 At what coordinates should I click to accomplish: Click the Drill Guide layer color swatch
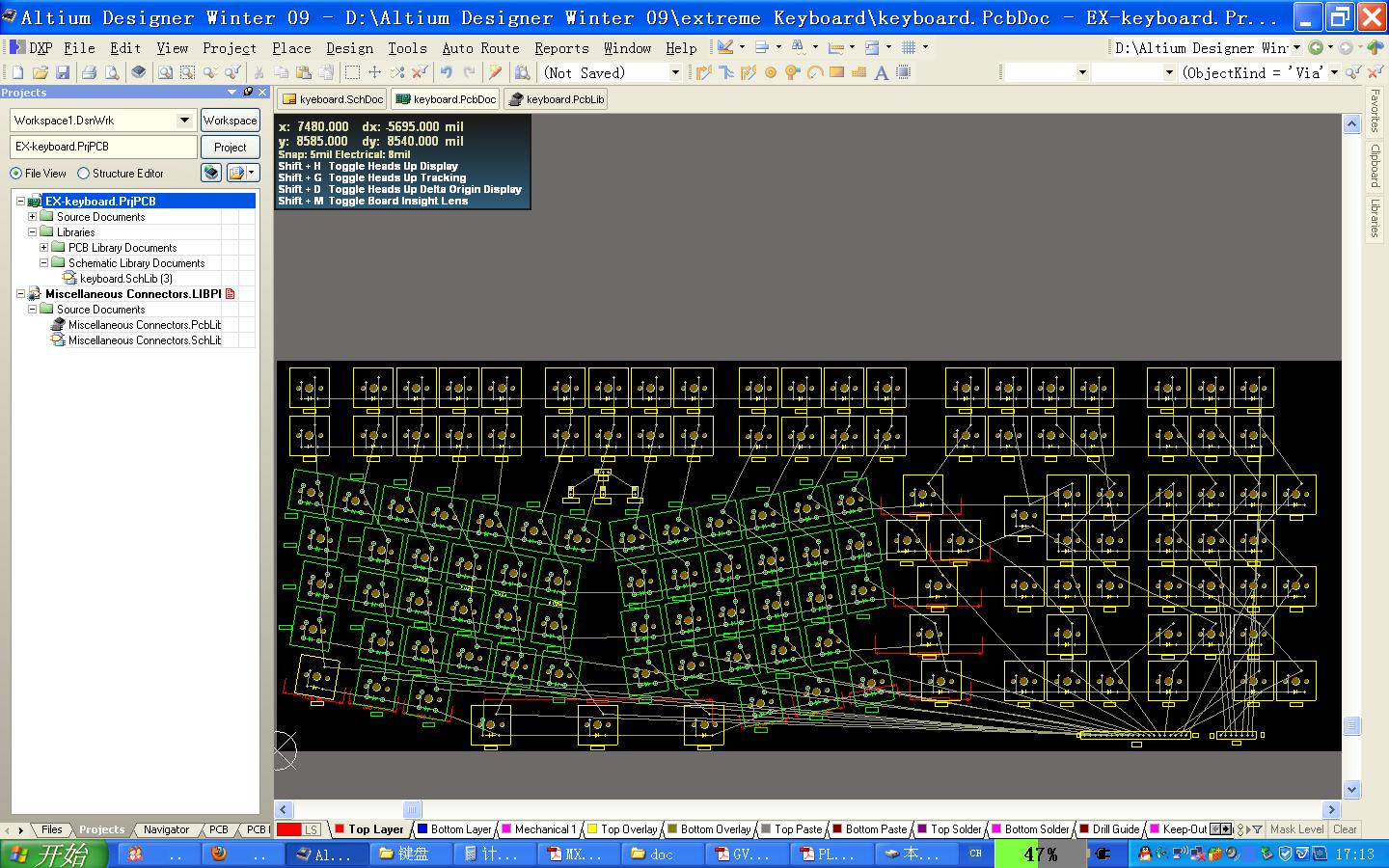click(1085, 829)
